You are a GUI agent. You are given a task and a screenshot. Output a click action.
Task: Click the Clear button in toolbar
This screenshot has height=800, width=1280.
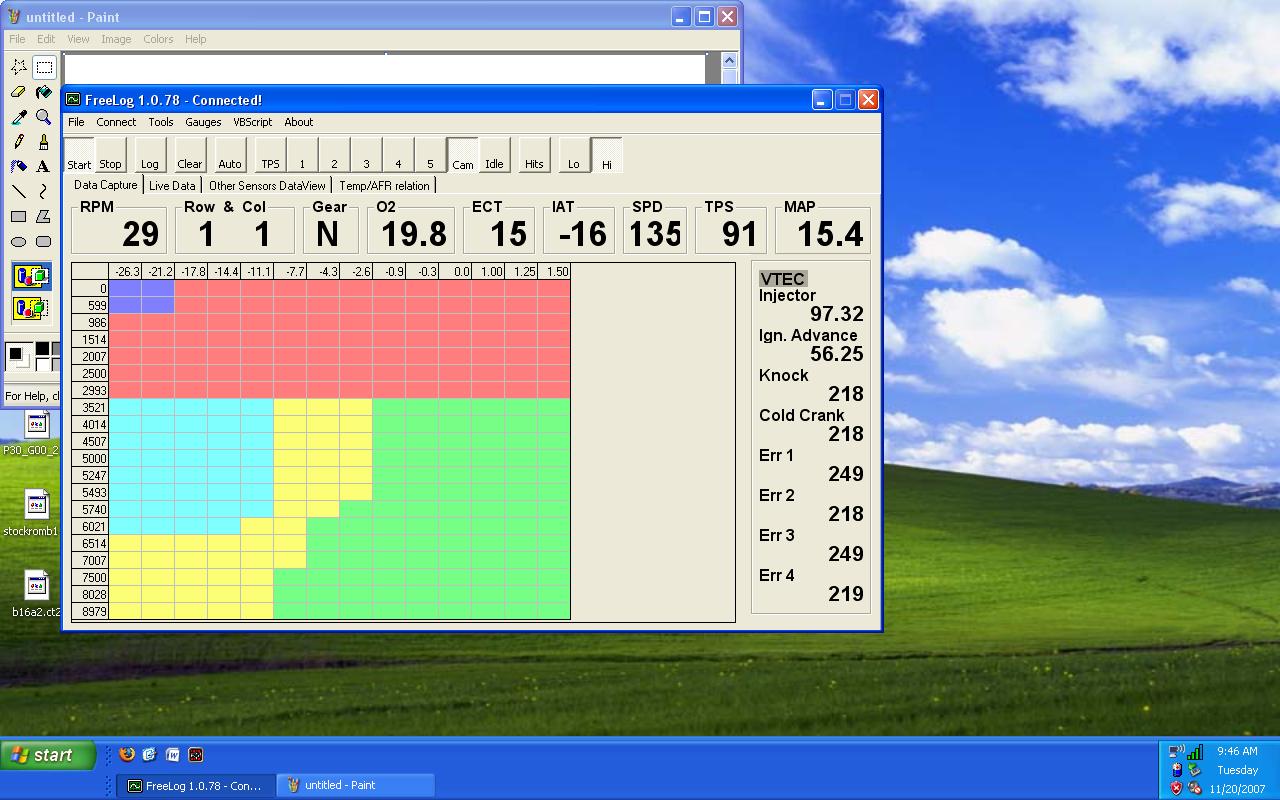189,156
